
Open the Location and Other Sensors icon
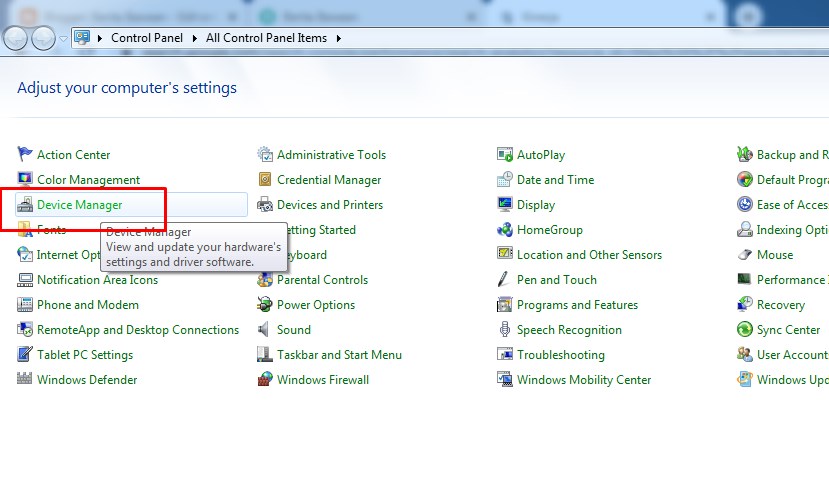[505, 253]
